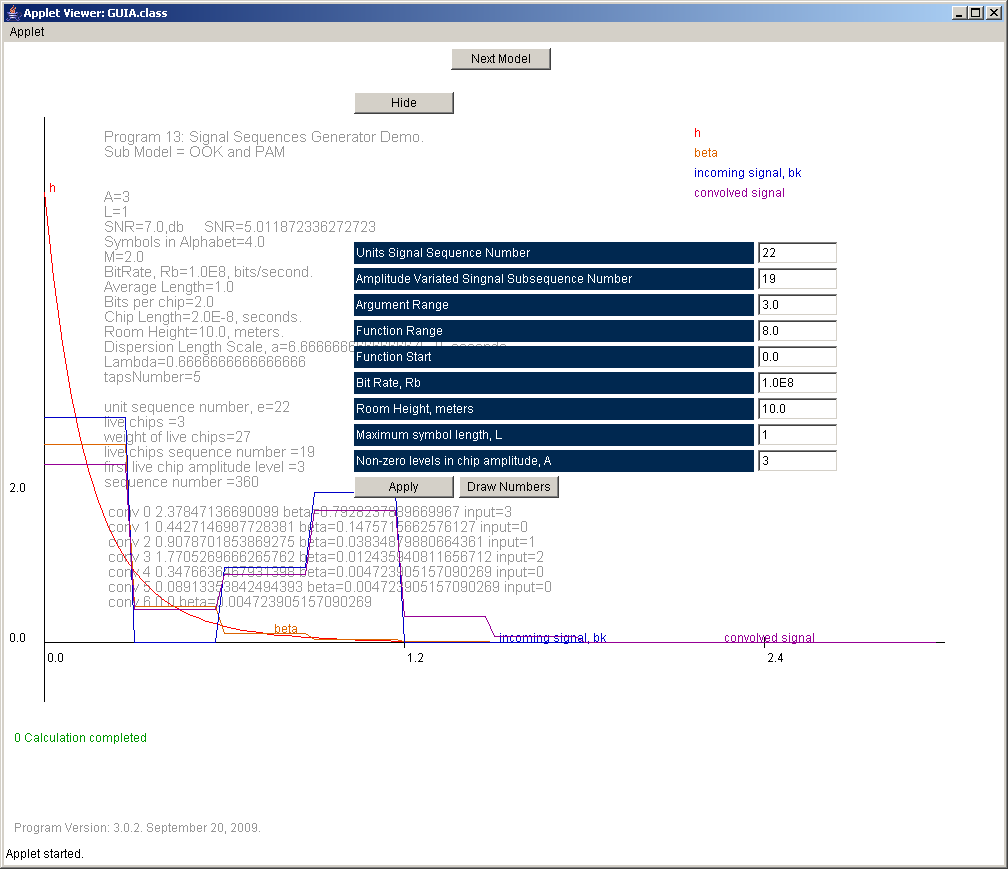Click the Argument Range input field
This screenshot has width=1008, height=869.
click(x=796, y=305)
